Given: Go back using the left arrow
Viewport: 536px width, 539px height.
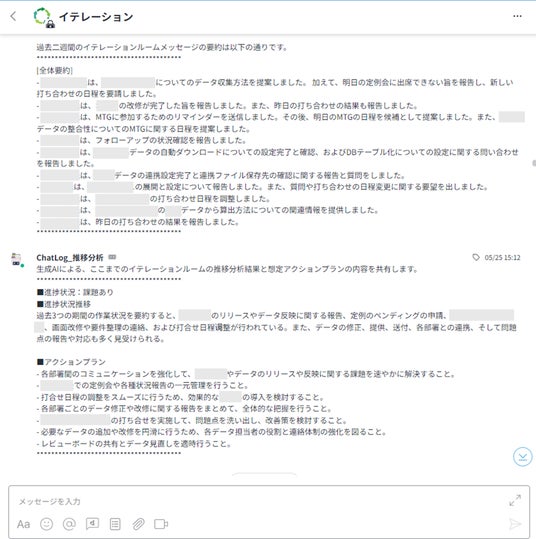Looking at the screenshot, I should [13, 16].
